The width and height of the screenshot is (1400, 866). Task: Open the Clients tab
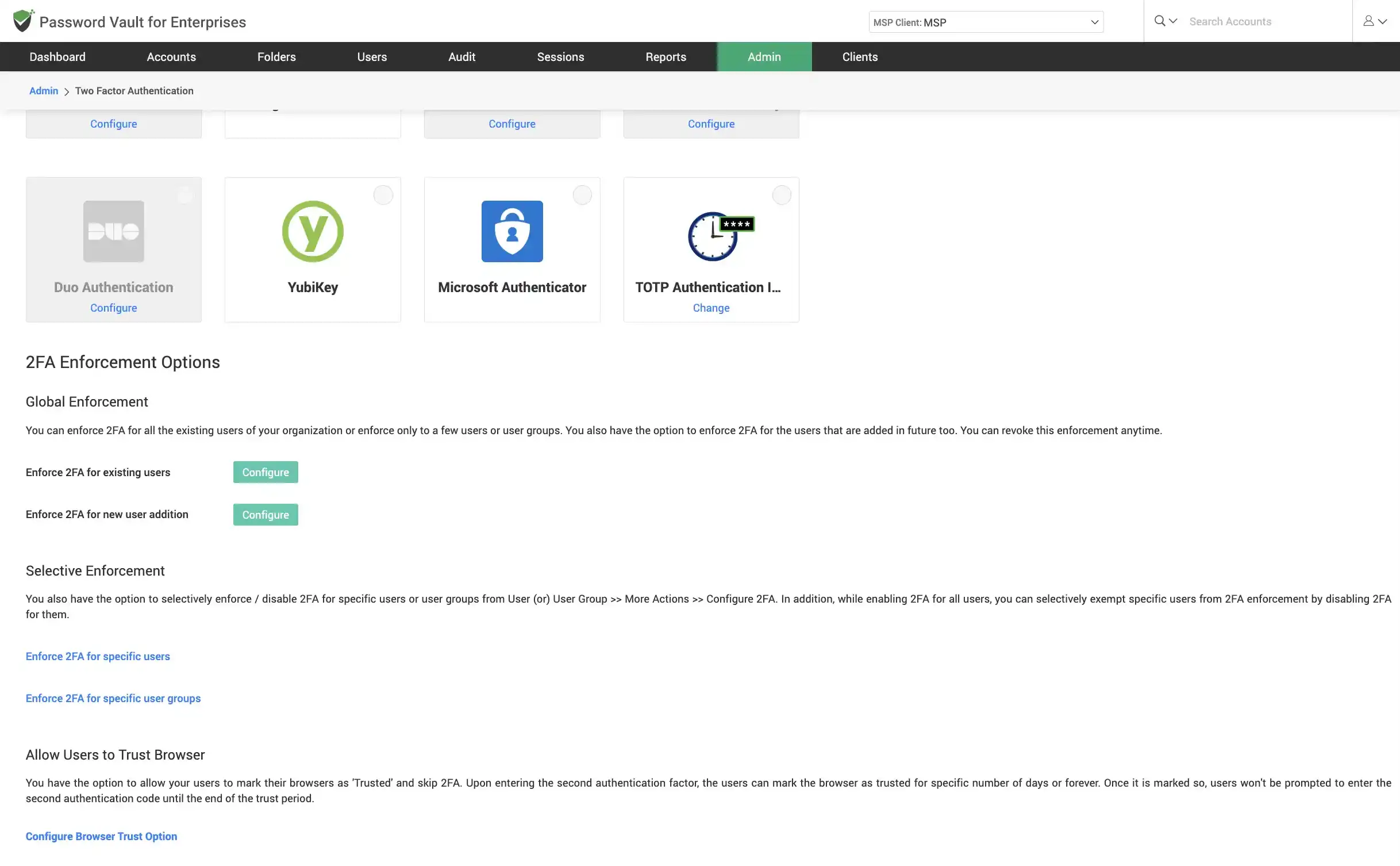[860, 56]
